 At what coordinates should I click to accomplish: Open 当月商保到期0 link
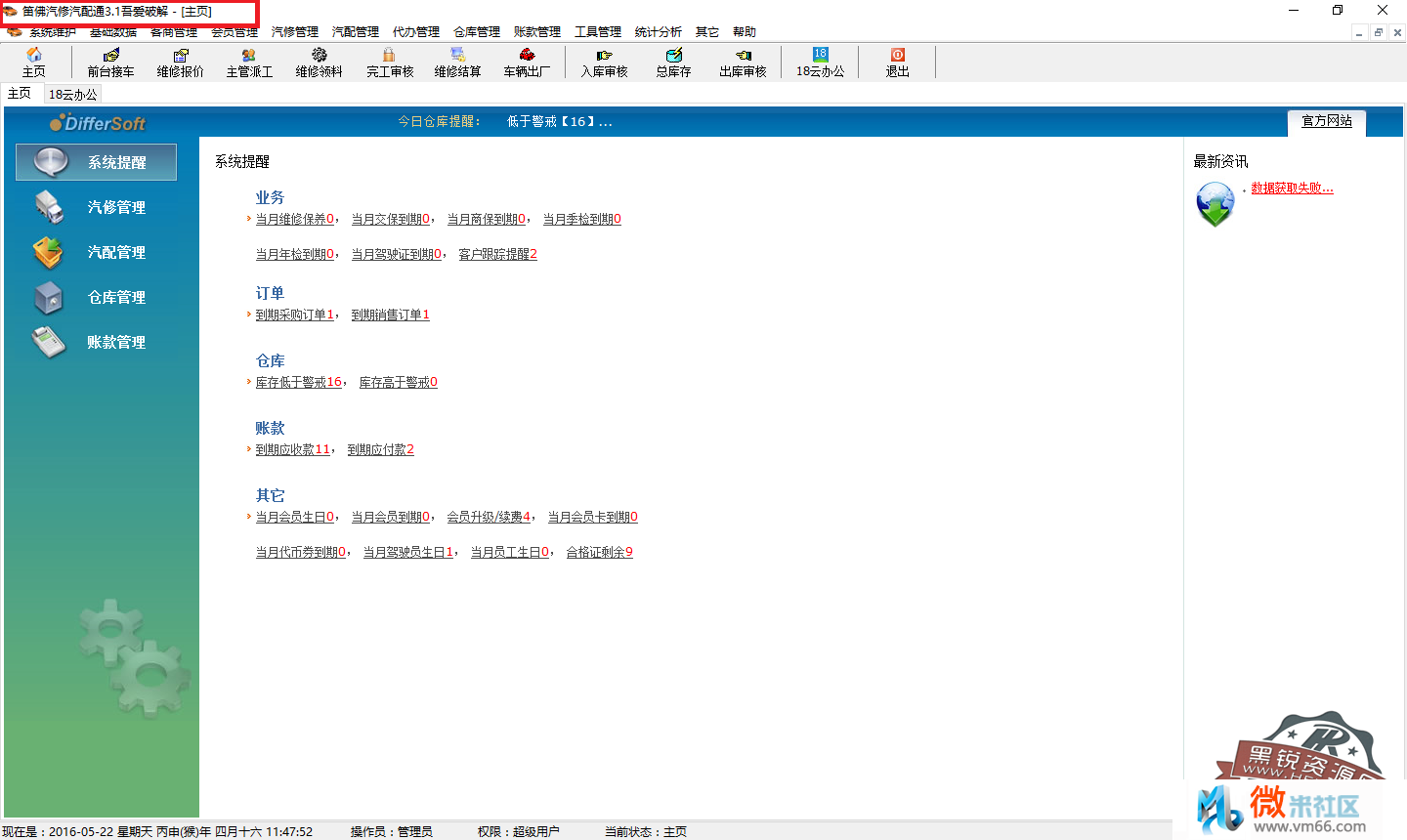[487, 220]
